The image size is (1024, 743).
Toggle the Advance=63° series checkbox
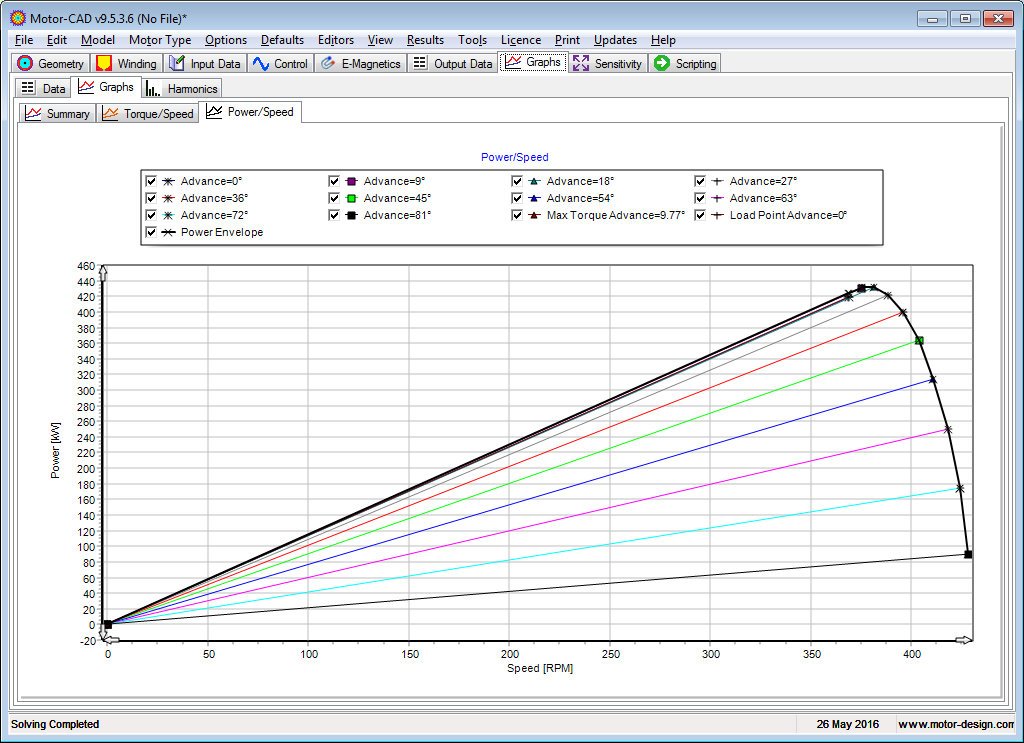point(699,198)
